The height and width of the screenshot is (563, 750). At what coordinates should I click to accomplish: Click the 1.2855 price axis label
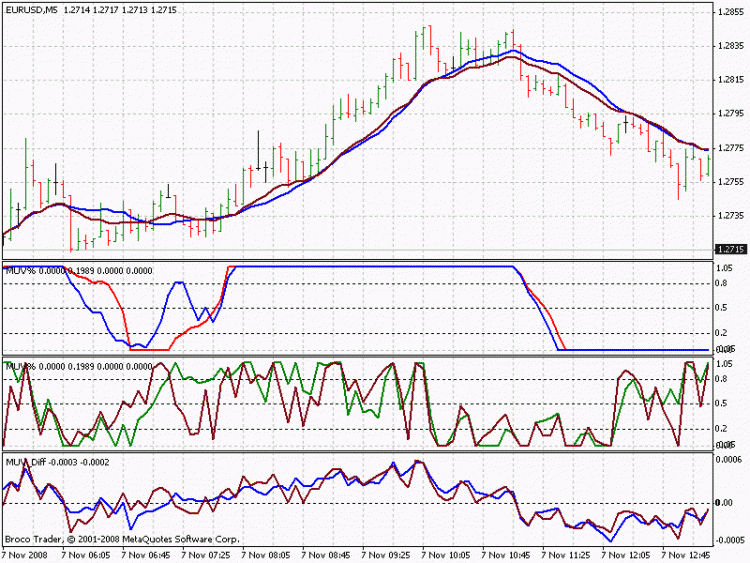731,12
